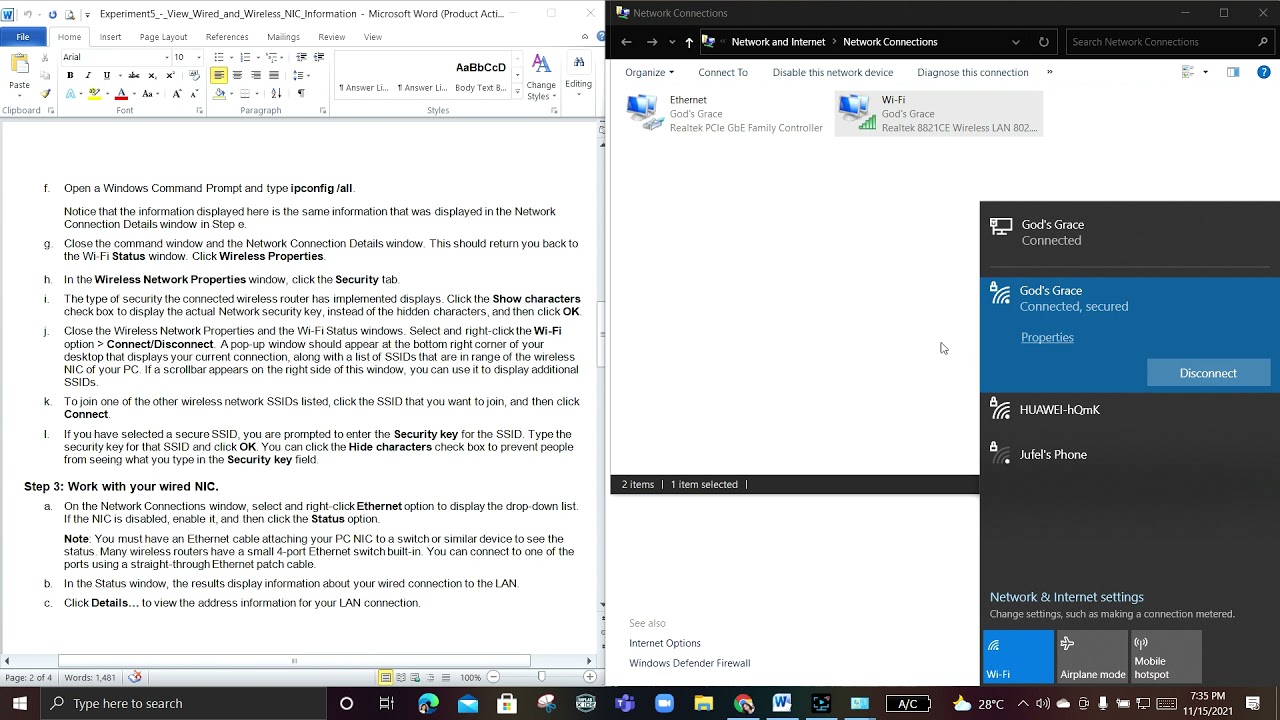
Task: Toggle Wi-Fi quick action tile
Action: 1018,656
